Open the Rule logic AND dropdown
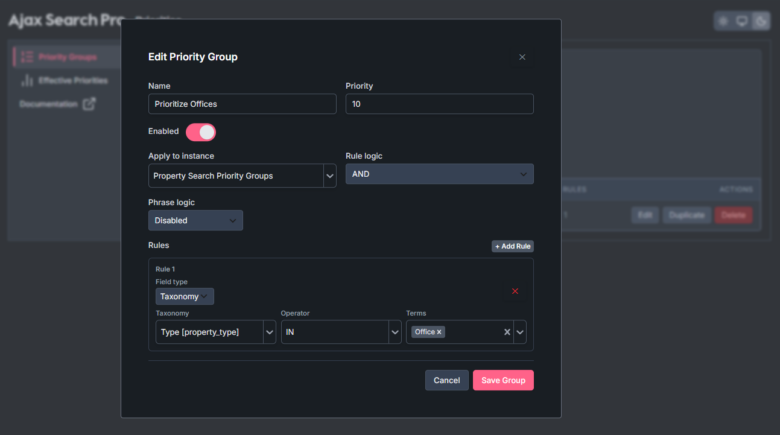Image resolution: width=780 pixels, height=435 pixels. click(439, 174)
